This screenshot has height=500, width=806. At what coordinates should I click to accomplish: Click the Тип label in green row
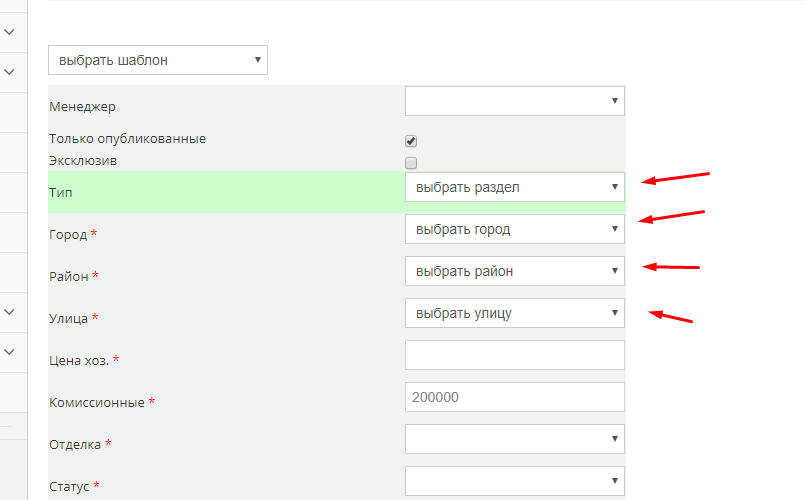click(61, 193)
